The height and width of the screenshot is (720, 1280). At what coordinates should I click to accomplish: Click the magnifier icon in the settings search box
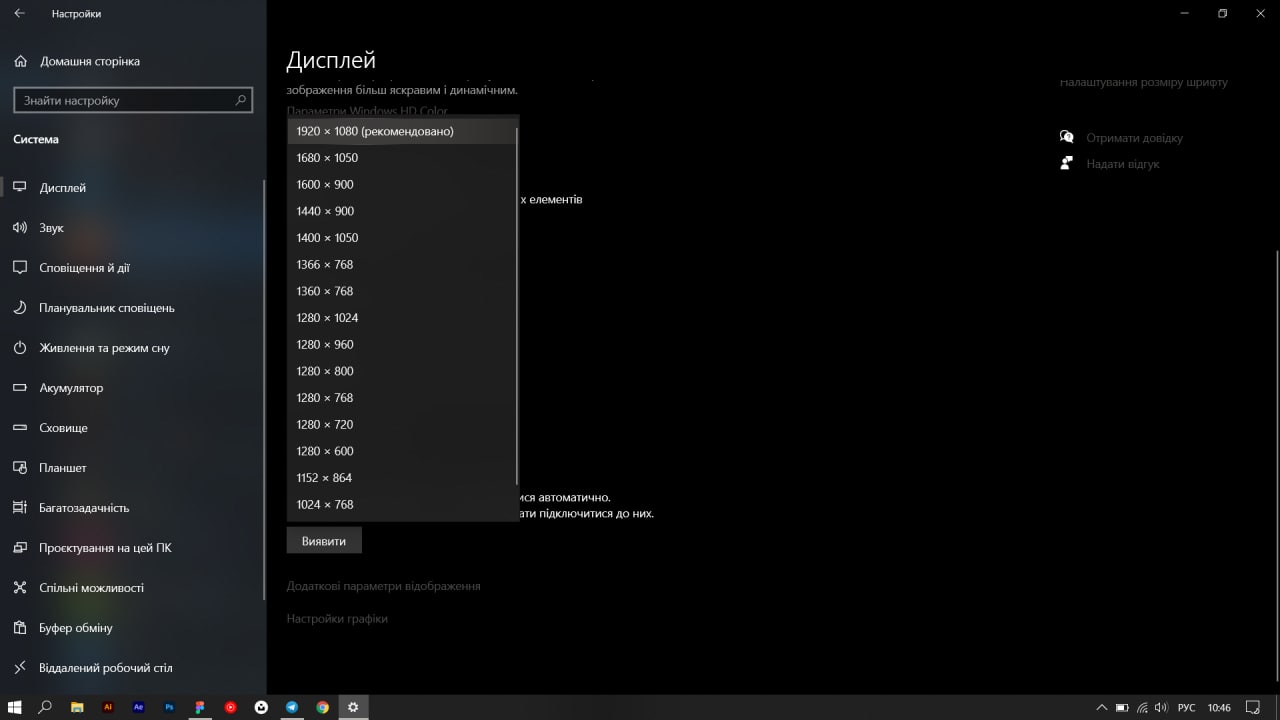[240, 100]
